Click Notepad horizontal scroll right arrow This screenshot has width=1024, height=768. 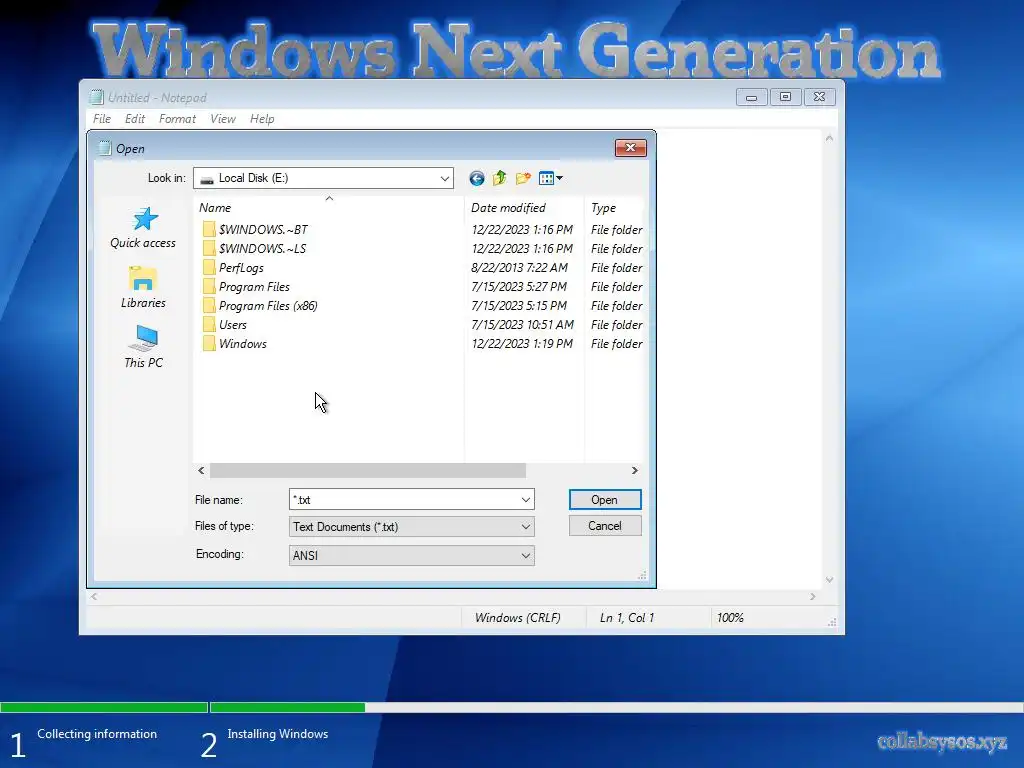pyautogui.click(x=812, y=596)
